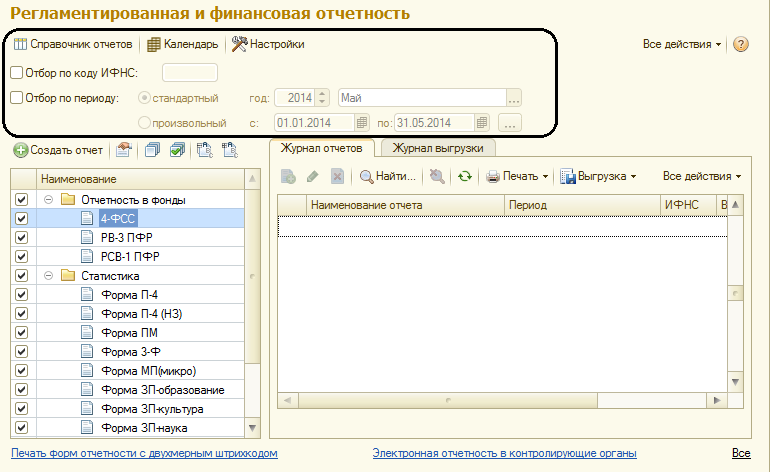770x472 pixels.
Task: Open Электронная отчетность в контролирующие органы link
Action: click(504, 453)
